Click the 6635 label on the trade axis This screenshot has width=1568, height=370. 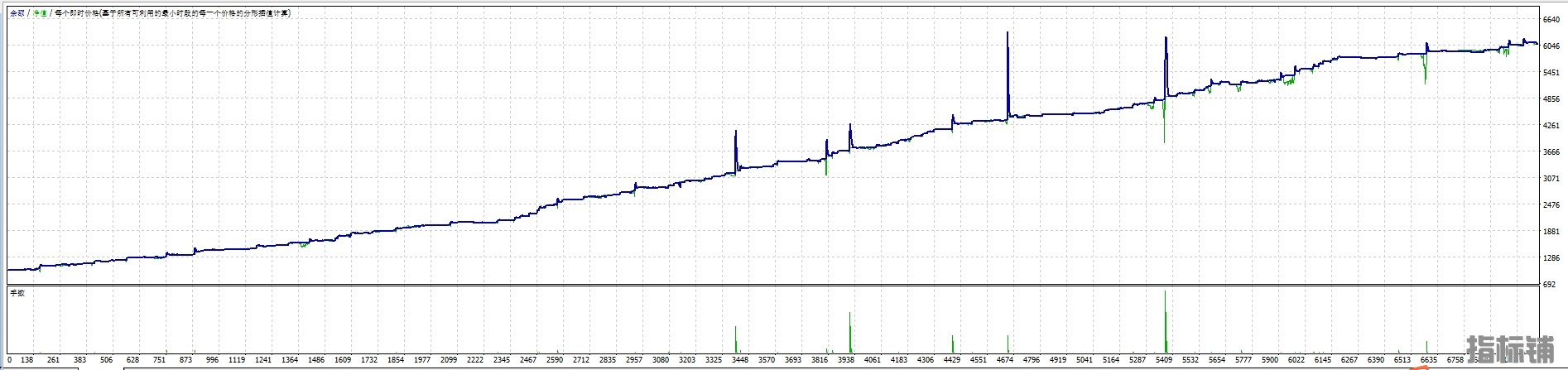tap(1428, 360)
